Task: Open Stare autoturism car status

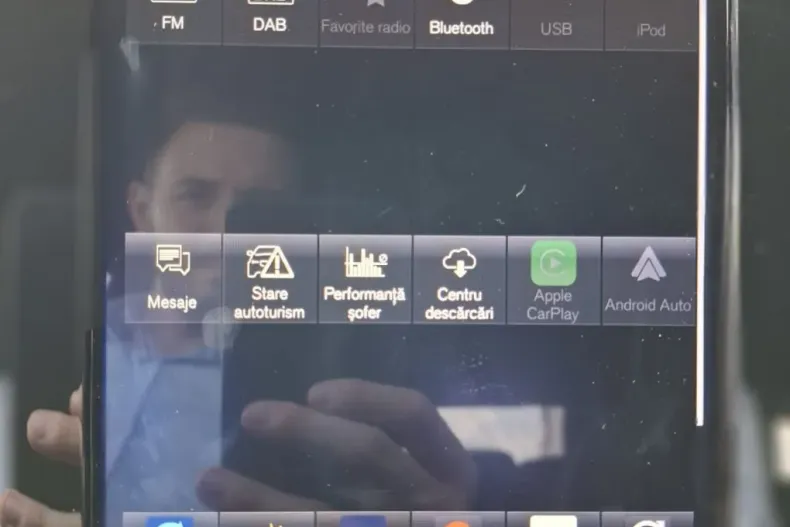Action: pos(270,279)
